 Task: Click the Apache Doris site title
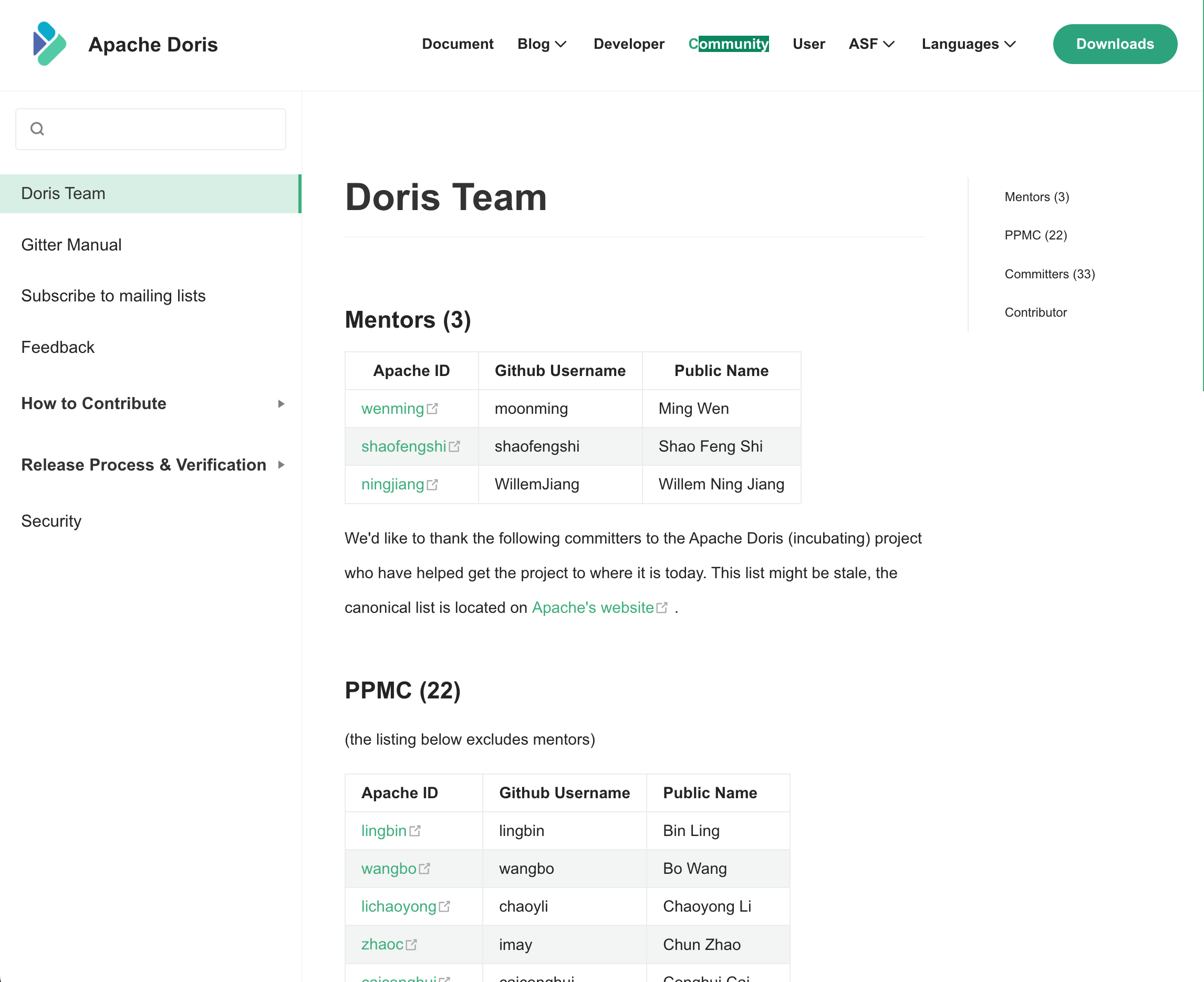click(x=153, y=44)
